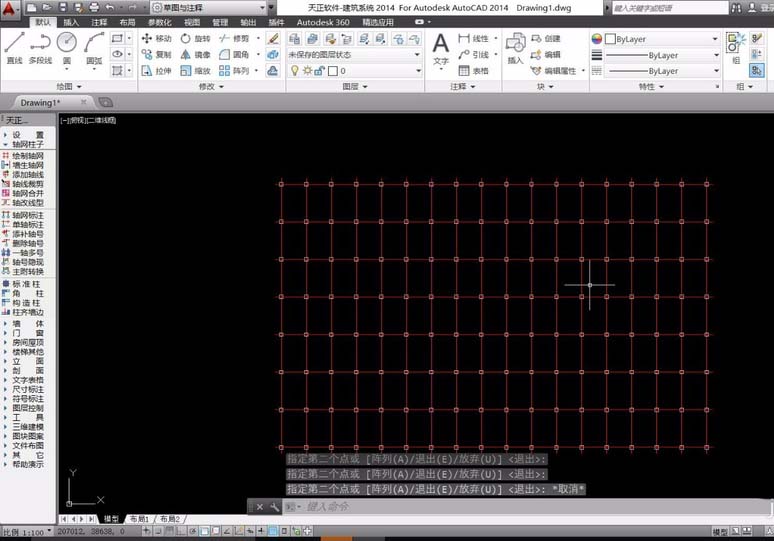Click the color swatch beside ByLayer
Screen dimensions: 774x541
(x=610, y=39)
